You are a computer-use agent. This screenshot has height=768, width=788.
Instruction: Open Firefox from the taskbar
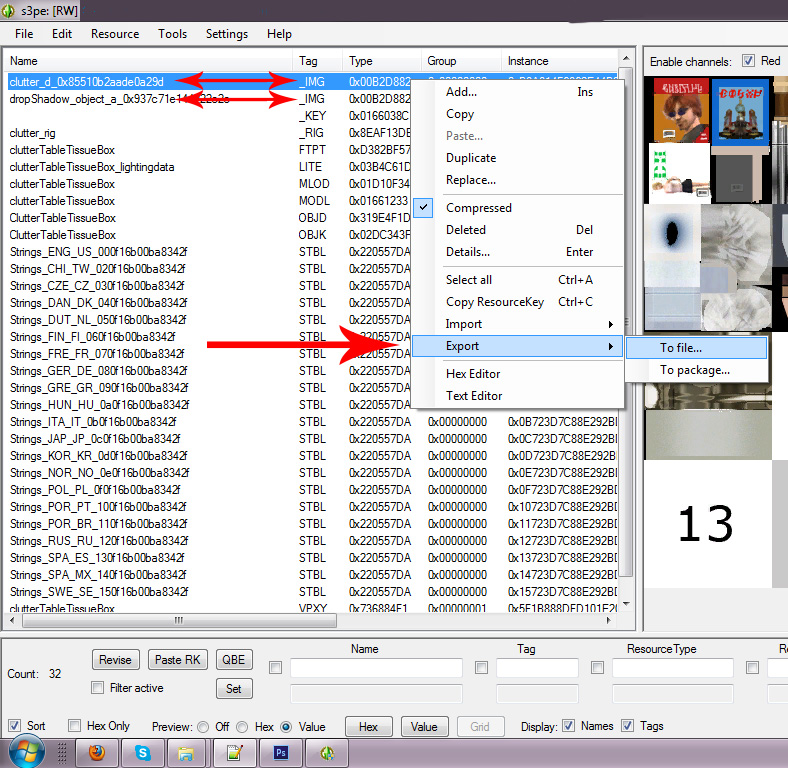[97, 753]
